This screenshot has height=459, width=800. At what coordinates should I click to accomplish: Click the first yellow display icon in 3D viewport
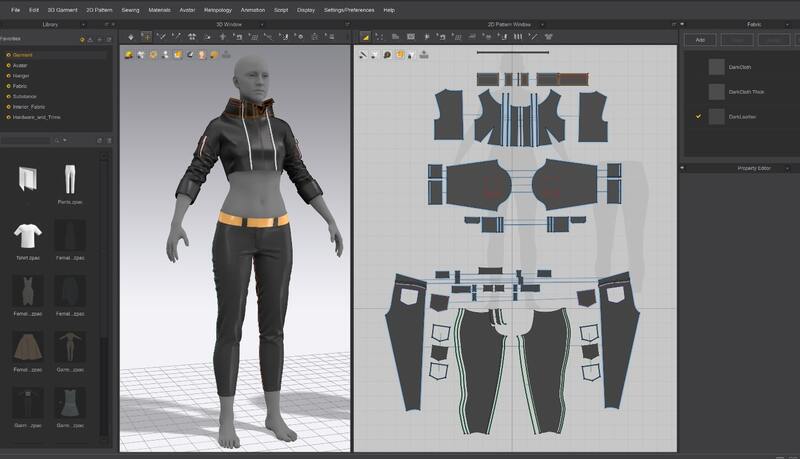pyautogui.click(x=129, y=54)
